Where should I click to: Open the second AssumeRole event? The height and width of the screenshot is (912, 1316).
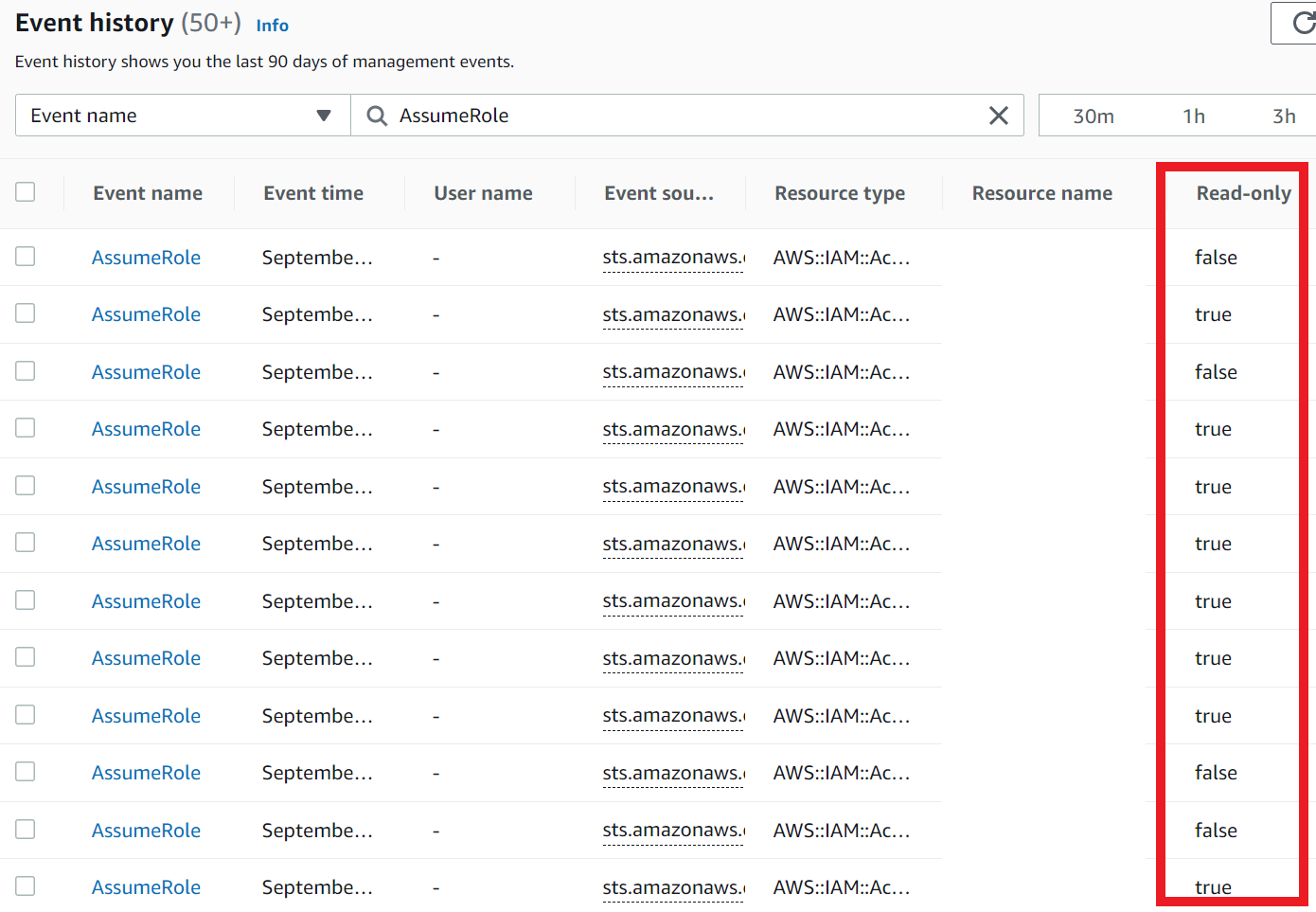146,313
